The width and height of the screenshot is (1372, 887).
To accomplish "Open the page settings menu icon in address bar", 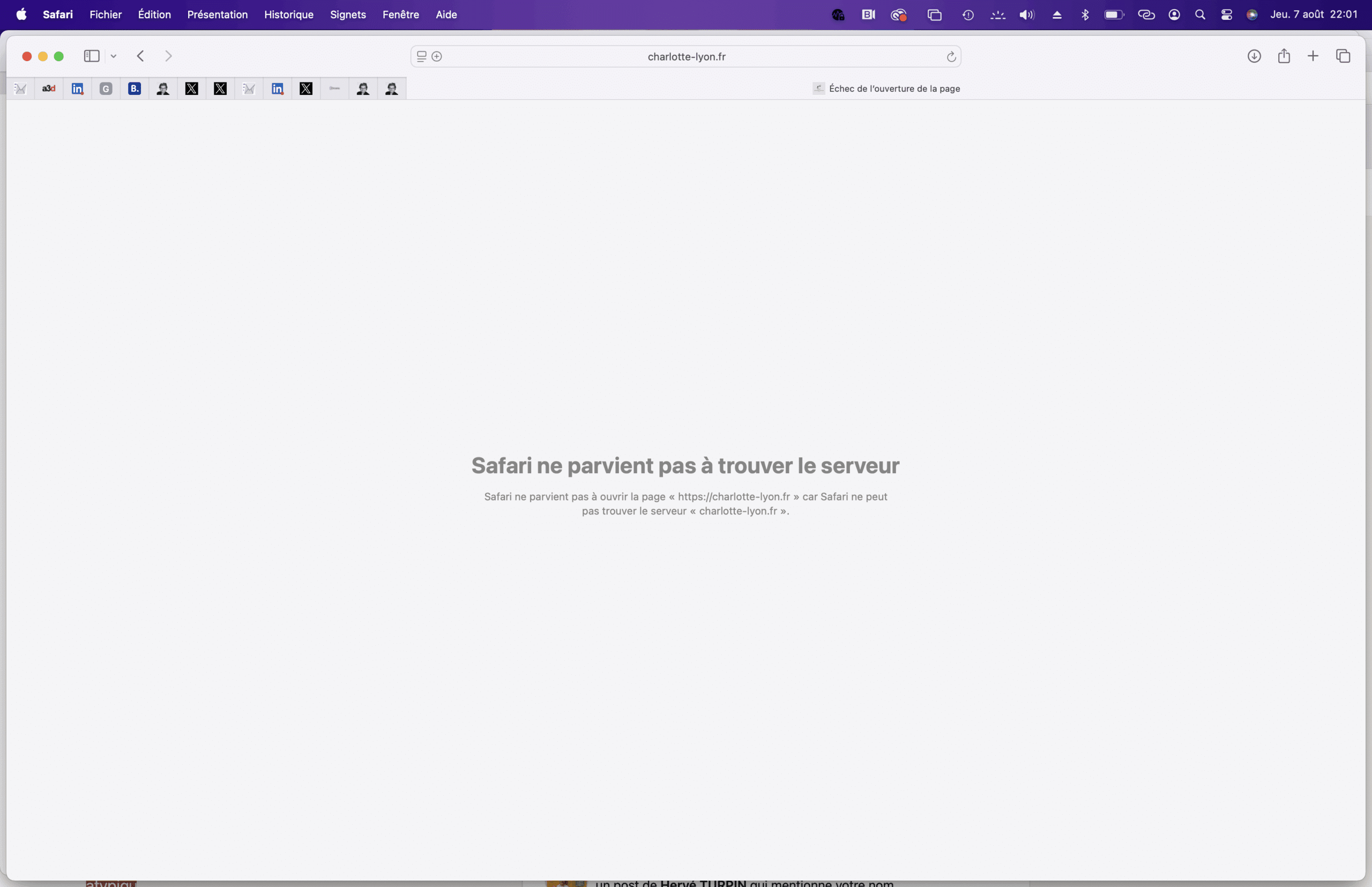I will pos(422,56).
